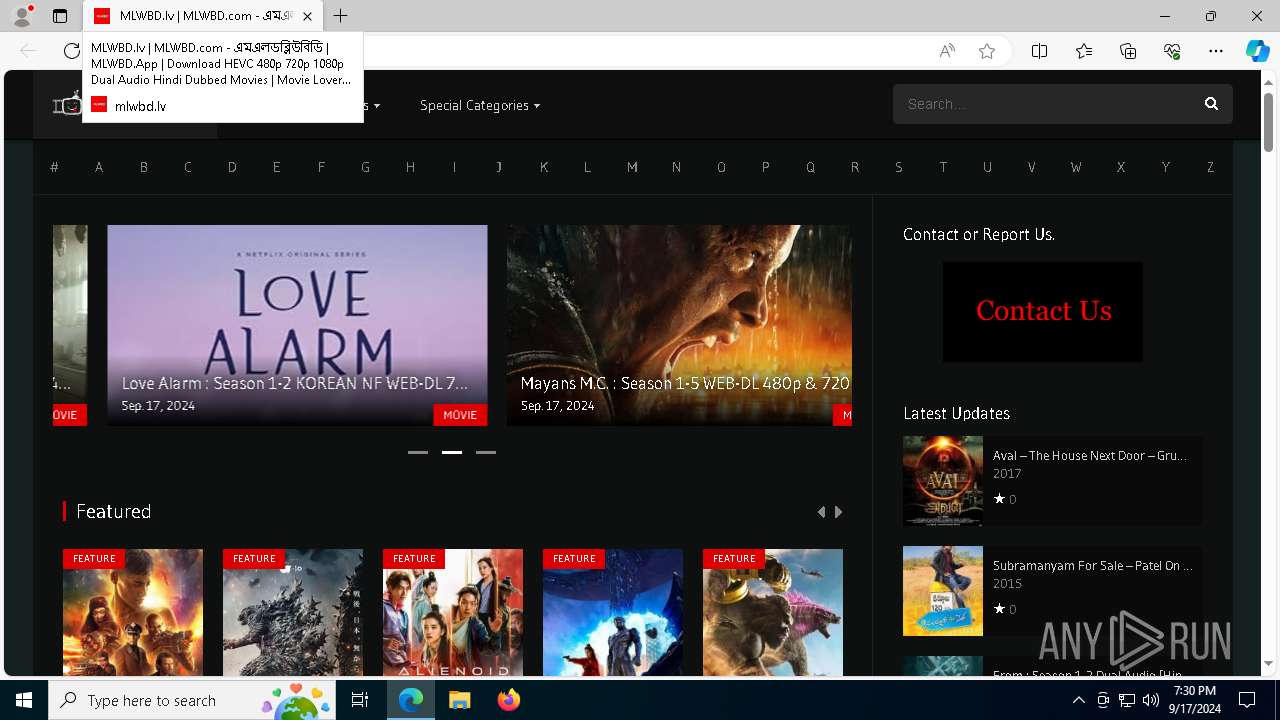Select the first slider pagination dash
The height and width of the screenshot is (720, 1280).
pos(418,452)
